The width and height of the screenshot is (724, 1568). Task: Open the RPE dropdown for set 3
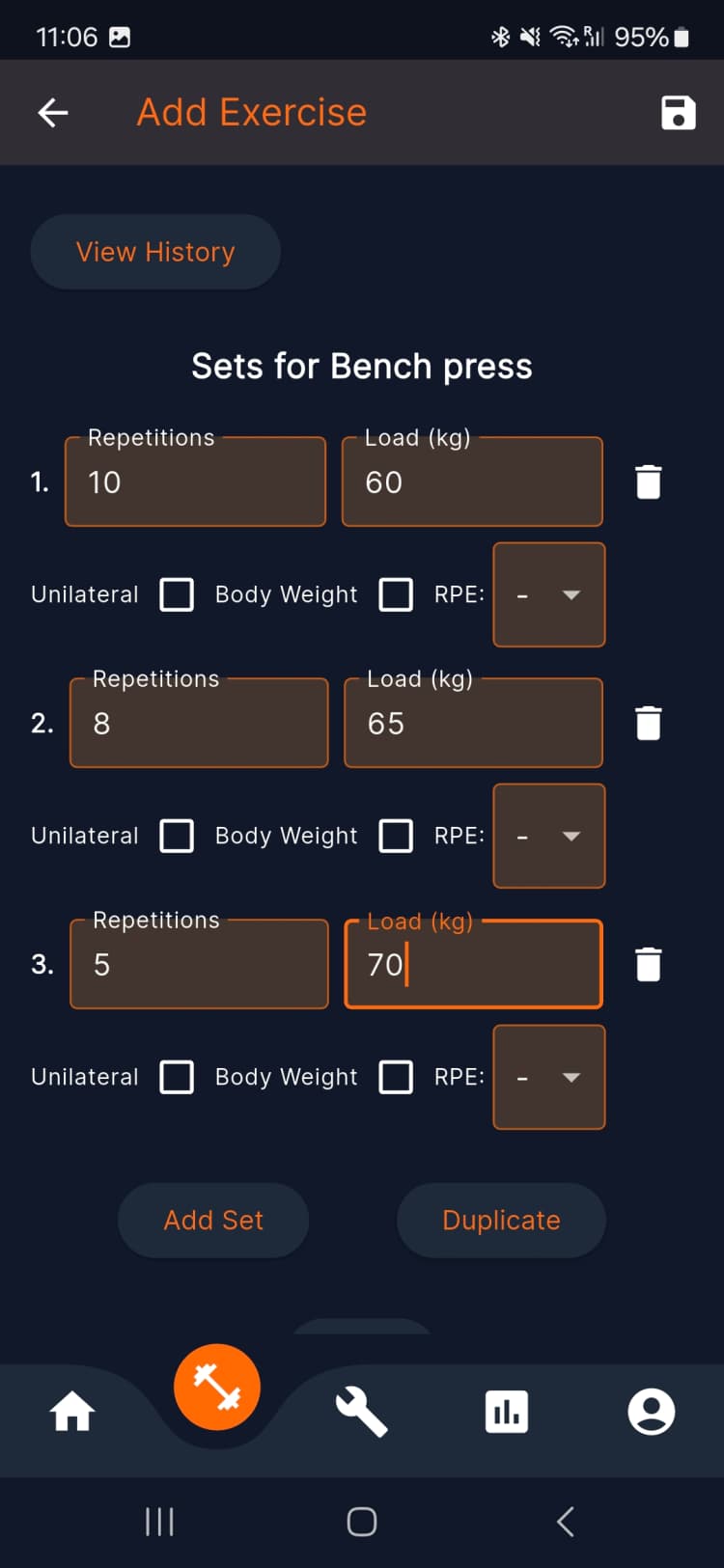[548, 1077]
